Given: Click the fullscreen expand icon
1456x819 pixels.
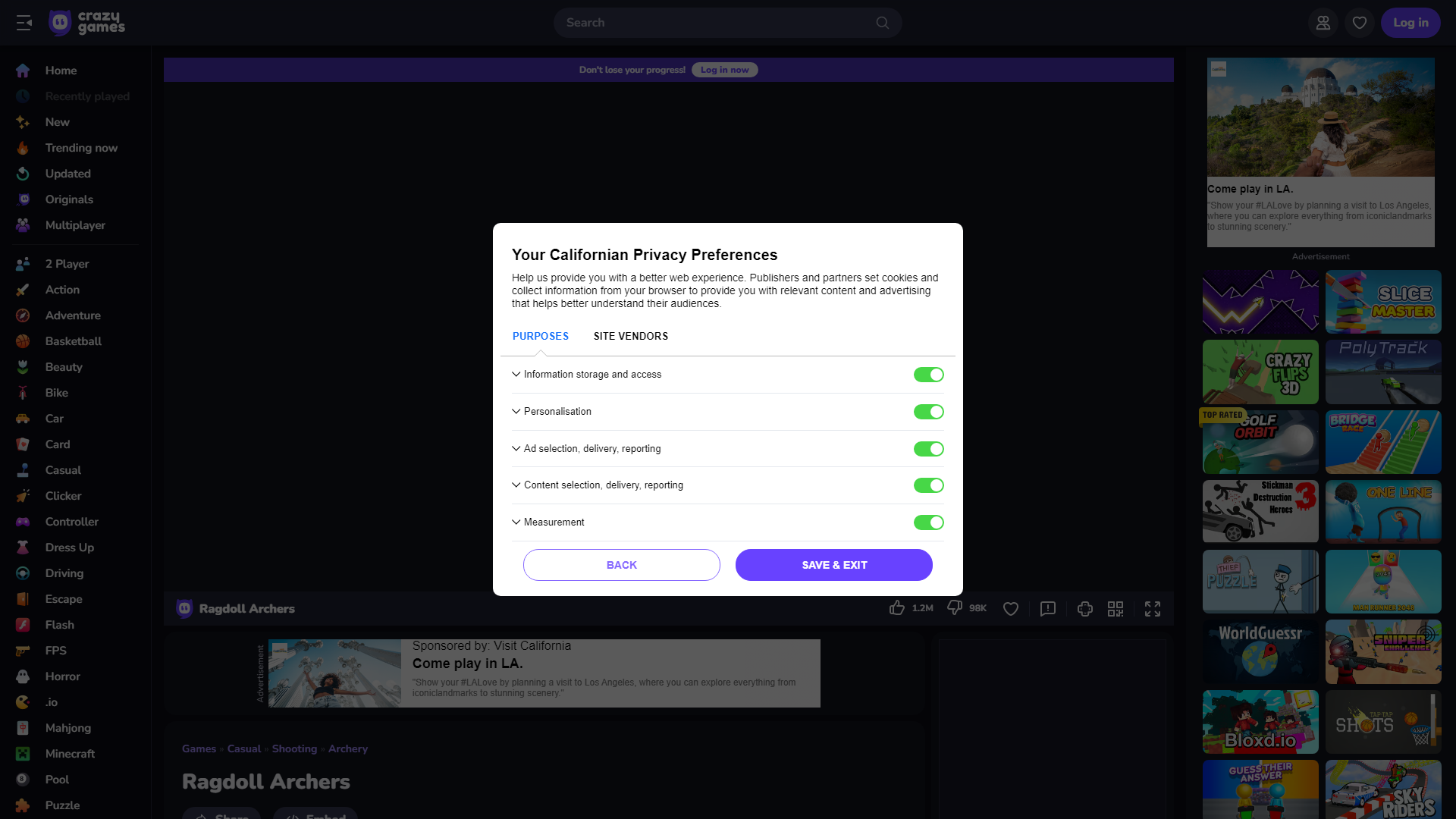Looking at the screenshot, I should [x=1152, y=608].
